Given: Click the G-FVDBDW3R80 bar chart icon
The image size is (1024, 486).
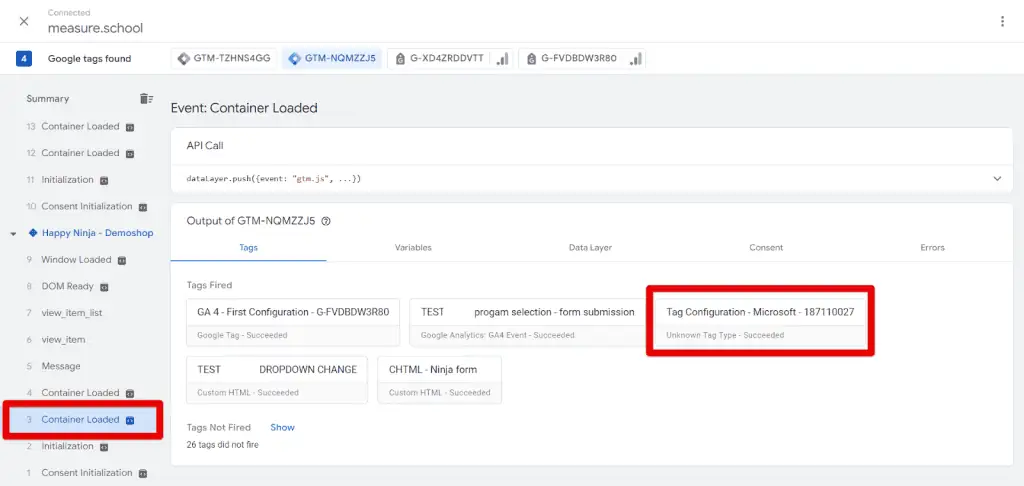Looking at the screenshot, I should click(635, 59).
